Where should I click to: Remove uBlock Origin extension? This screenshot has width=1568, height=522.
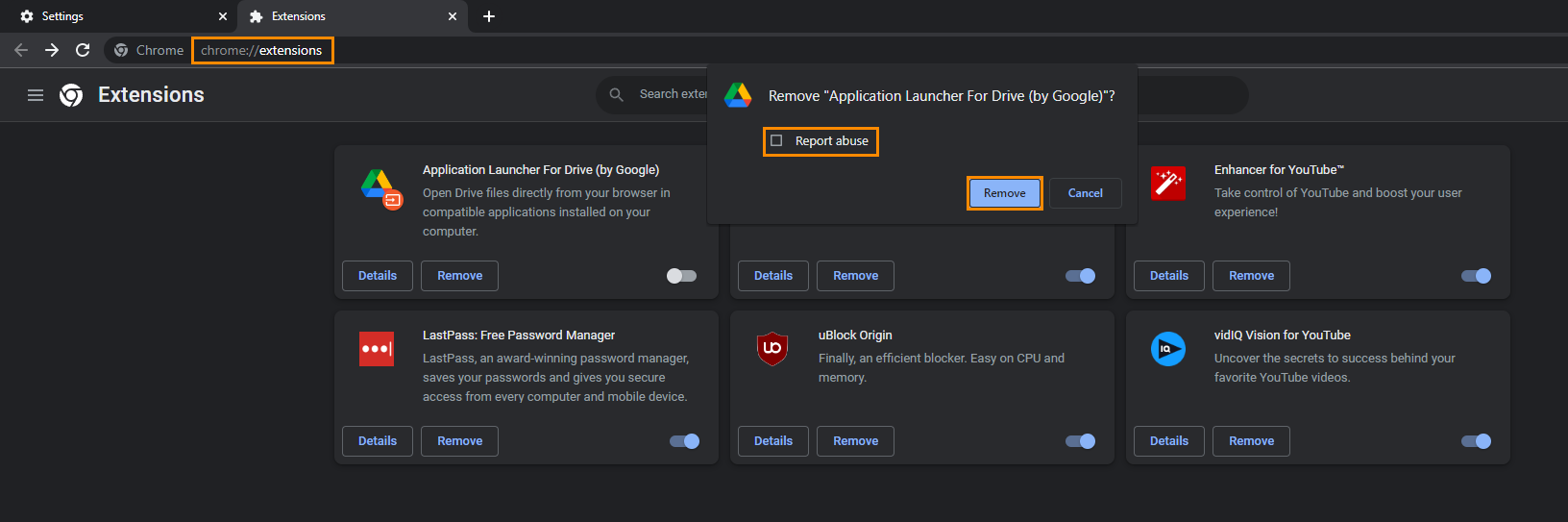tap(856, 441)
